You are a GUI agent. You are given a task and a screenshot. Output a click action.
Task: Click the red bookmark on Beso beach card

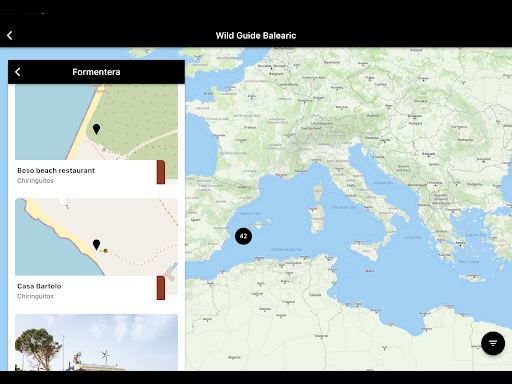(161, 172)
